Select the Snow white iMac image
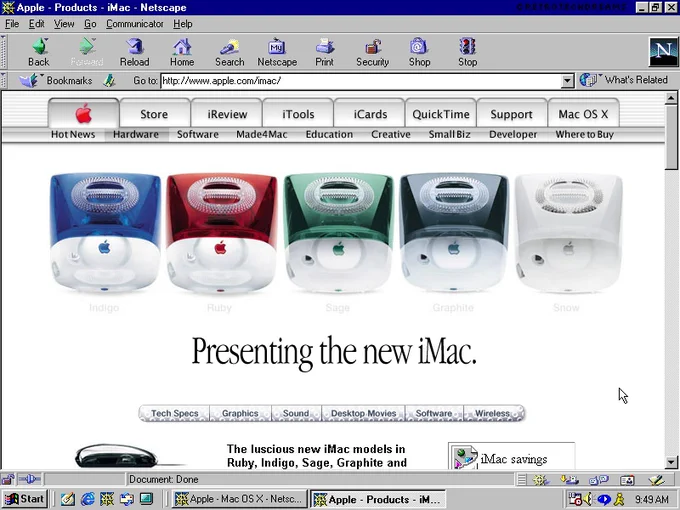Screen dimensions: 680x510 tap(568, 234)
